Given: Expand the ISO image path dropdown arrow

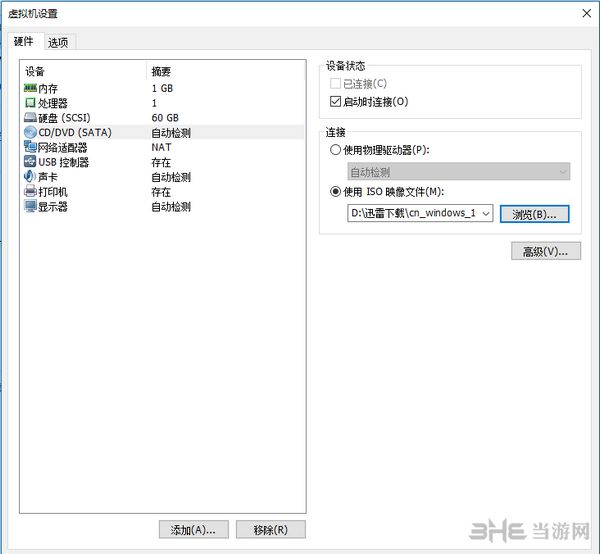Looking at the screenshot, I should click(486, 213).
